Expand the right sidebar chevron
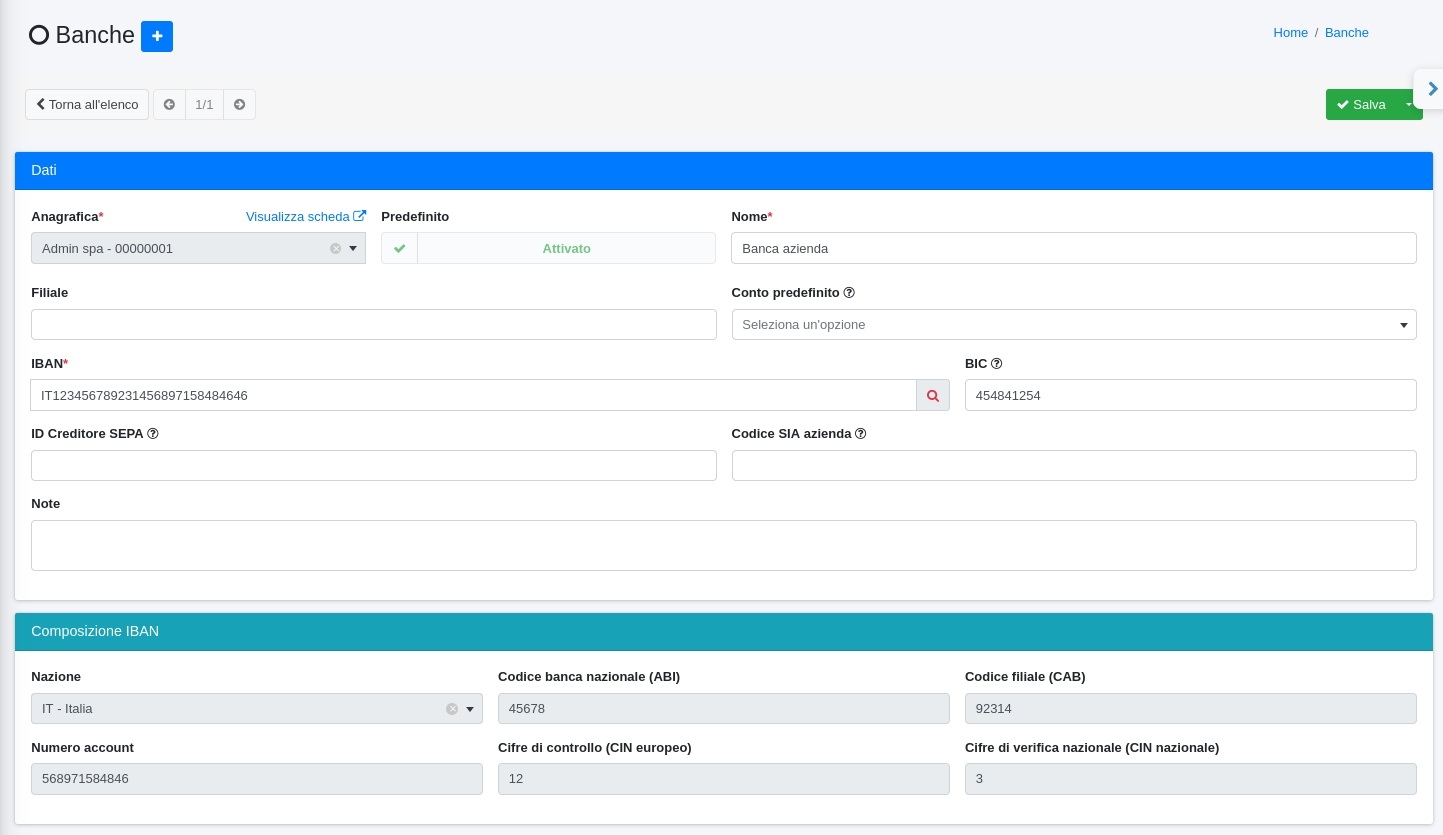 pos(1432,89)
